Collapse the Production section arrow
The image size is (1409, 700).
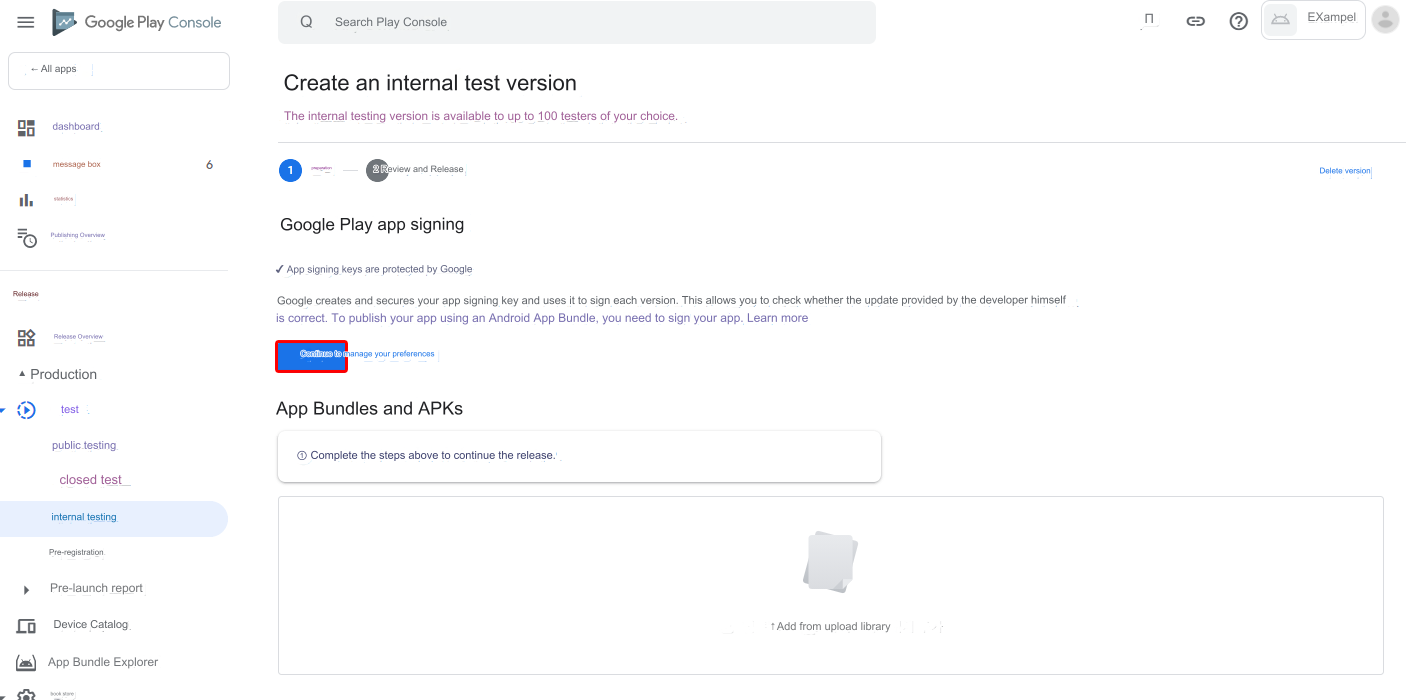(x=22, y=373)
